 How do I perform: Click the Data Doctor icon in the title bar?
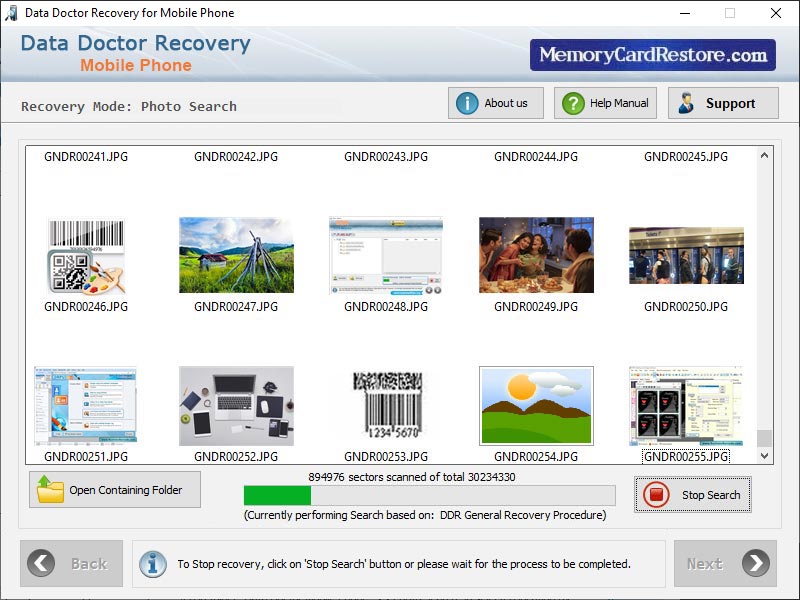click(11, 13)
